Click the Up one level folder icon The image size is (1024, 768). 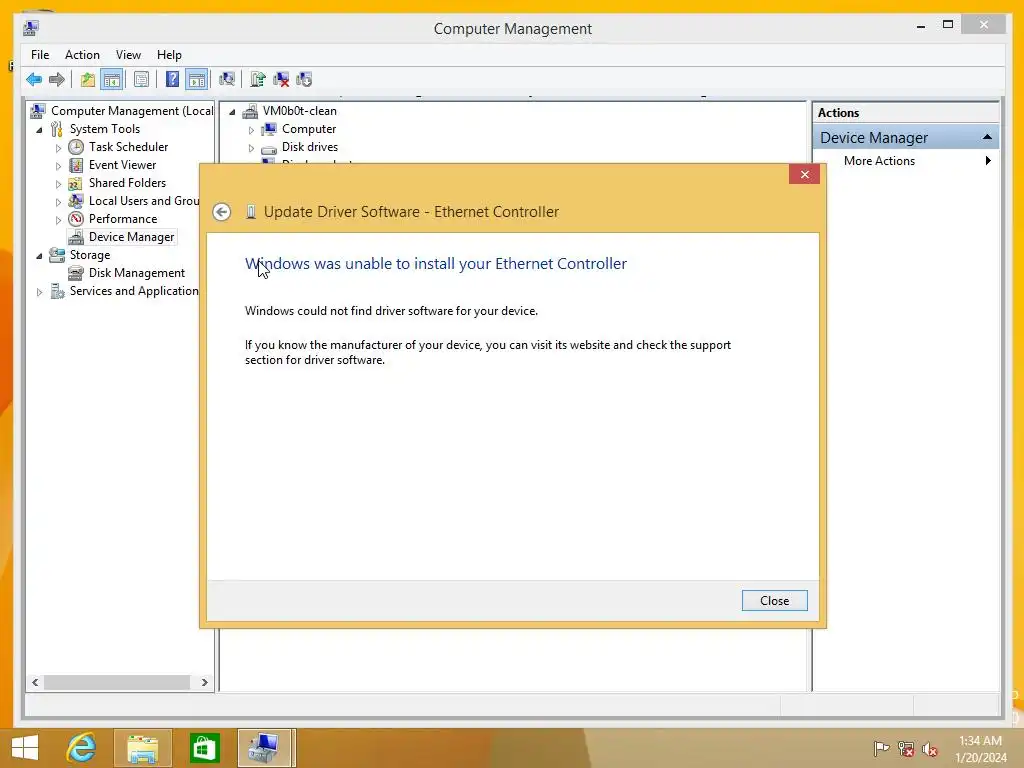[88, 80]
